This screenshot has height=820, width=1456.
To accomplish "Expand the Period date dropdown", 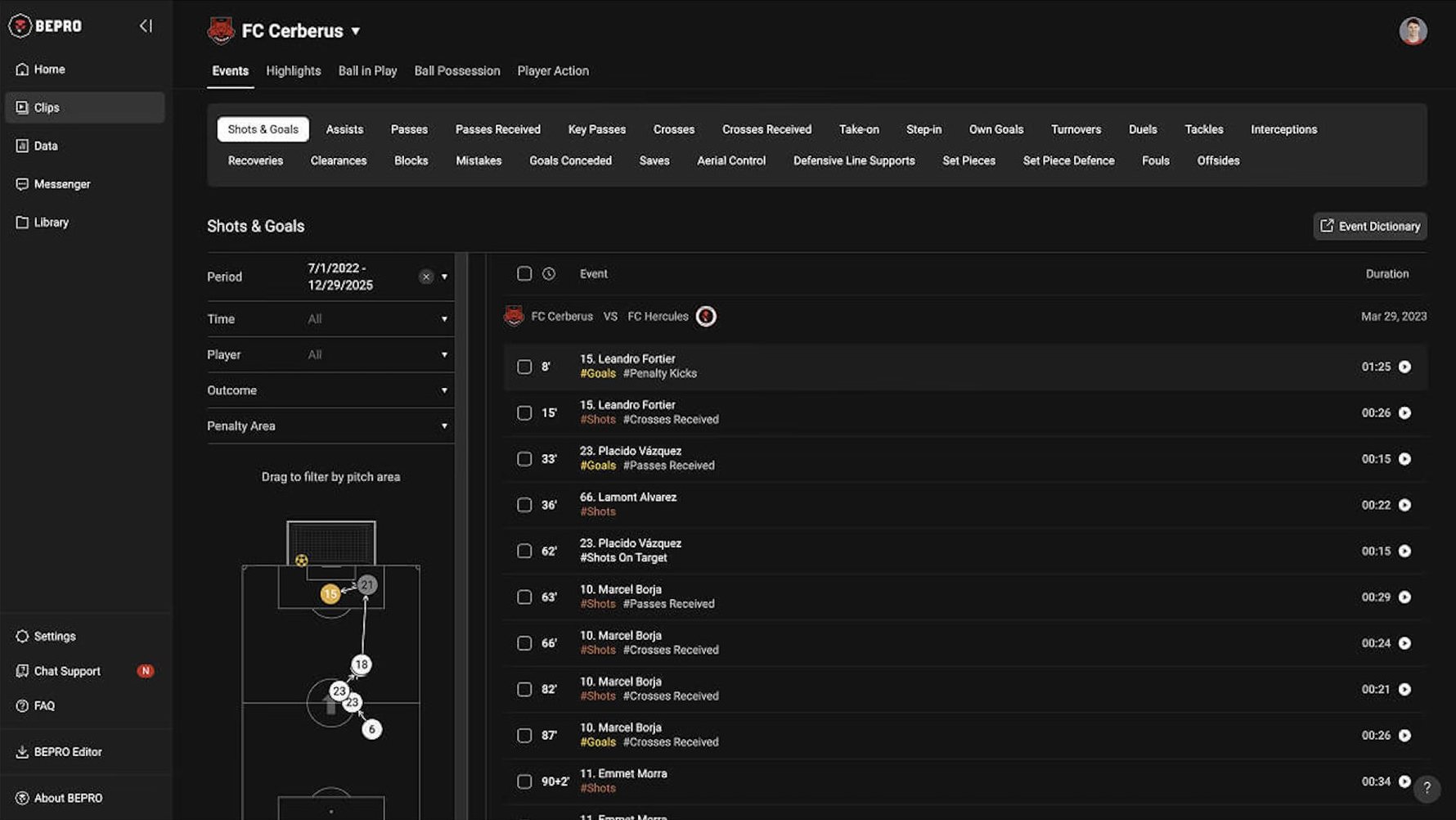I will [444, 277].
